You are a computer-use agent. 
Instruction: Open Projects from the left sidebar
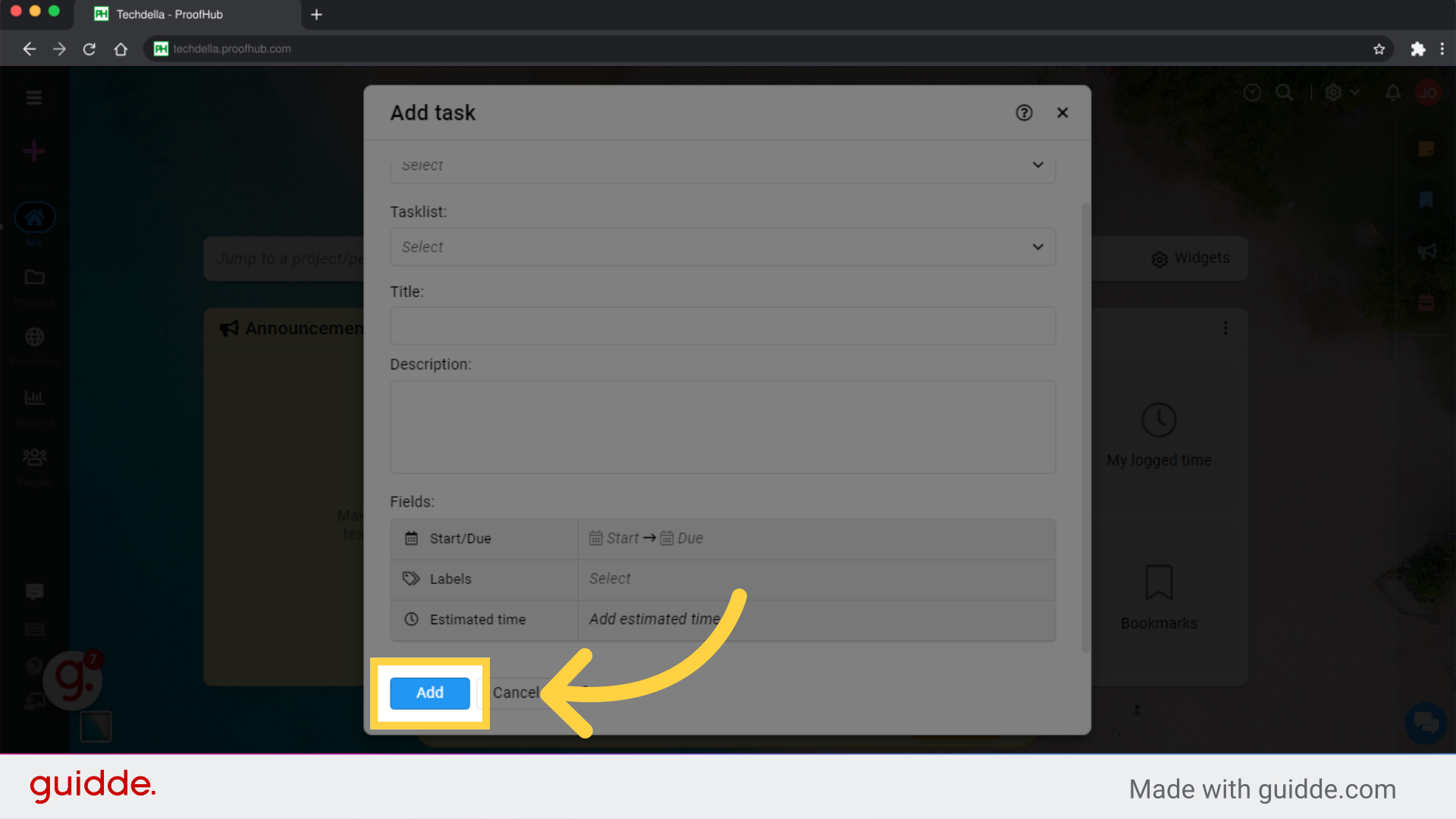pyautogui.click(x=34, y=279)
